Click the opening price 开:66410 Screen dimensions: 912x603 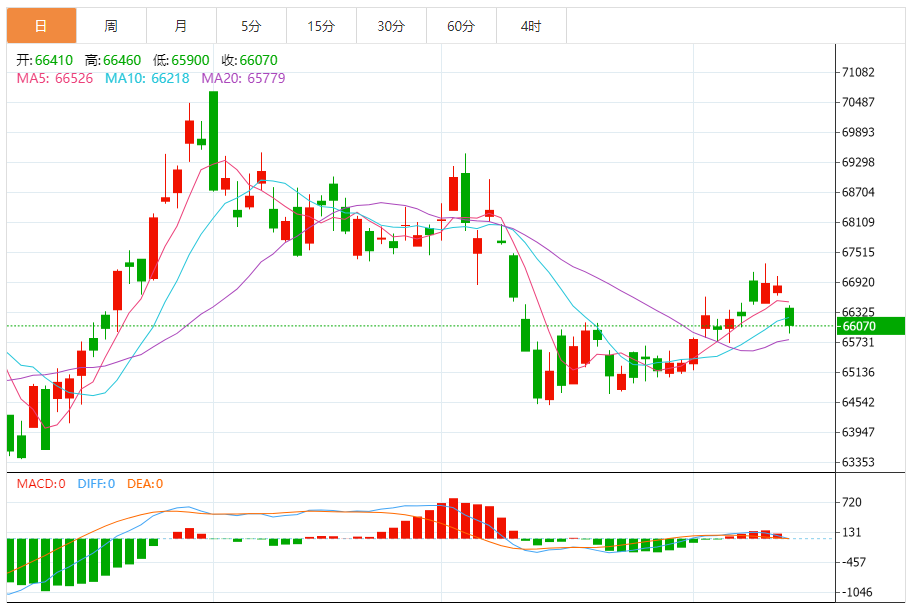point(45,60)
